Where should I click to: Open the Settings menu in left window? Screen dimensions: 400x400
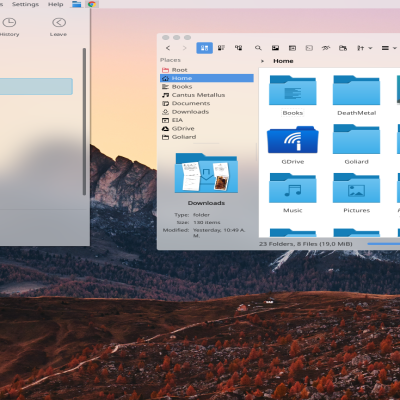[x=25, y=4]
